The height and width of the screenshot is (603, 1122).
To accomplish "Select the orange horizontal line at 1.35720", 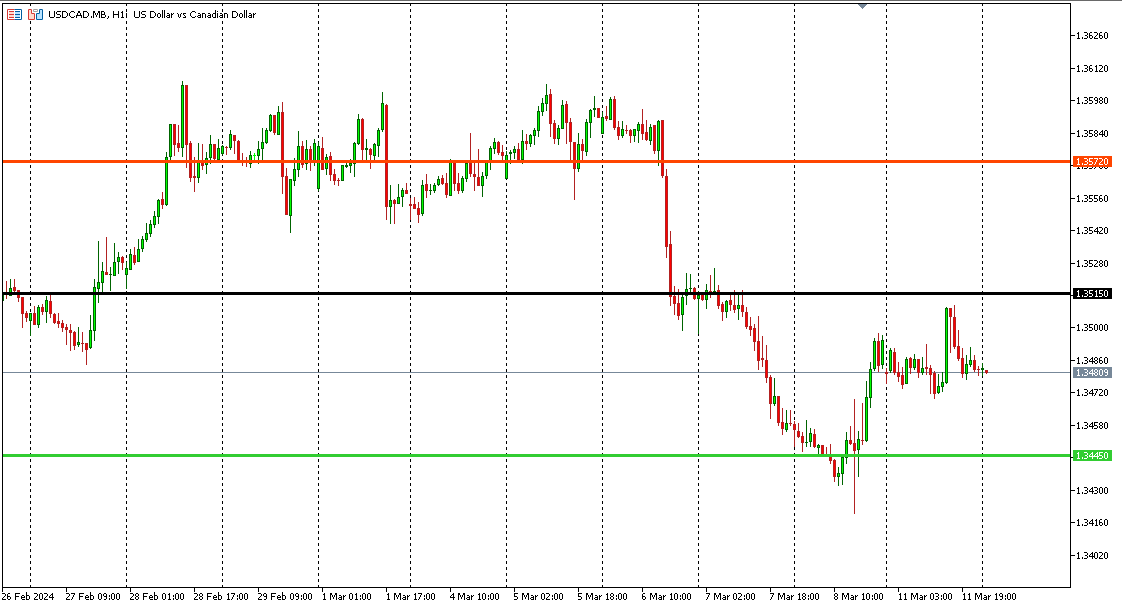I will 537,162.
